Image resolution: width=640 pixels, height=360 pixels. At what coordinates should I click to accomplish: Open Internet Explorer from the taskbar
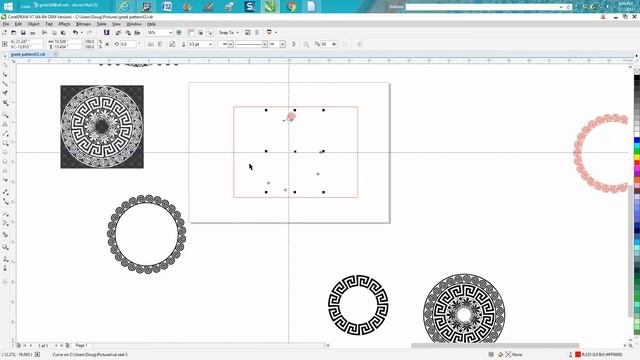click(x=124, y=6)
